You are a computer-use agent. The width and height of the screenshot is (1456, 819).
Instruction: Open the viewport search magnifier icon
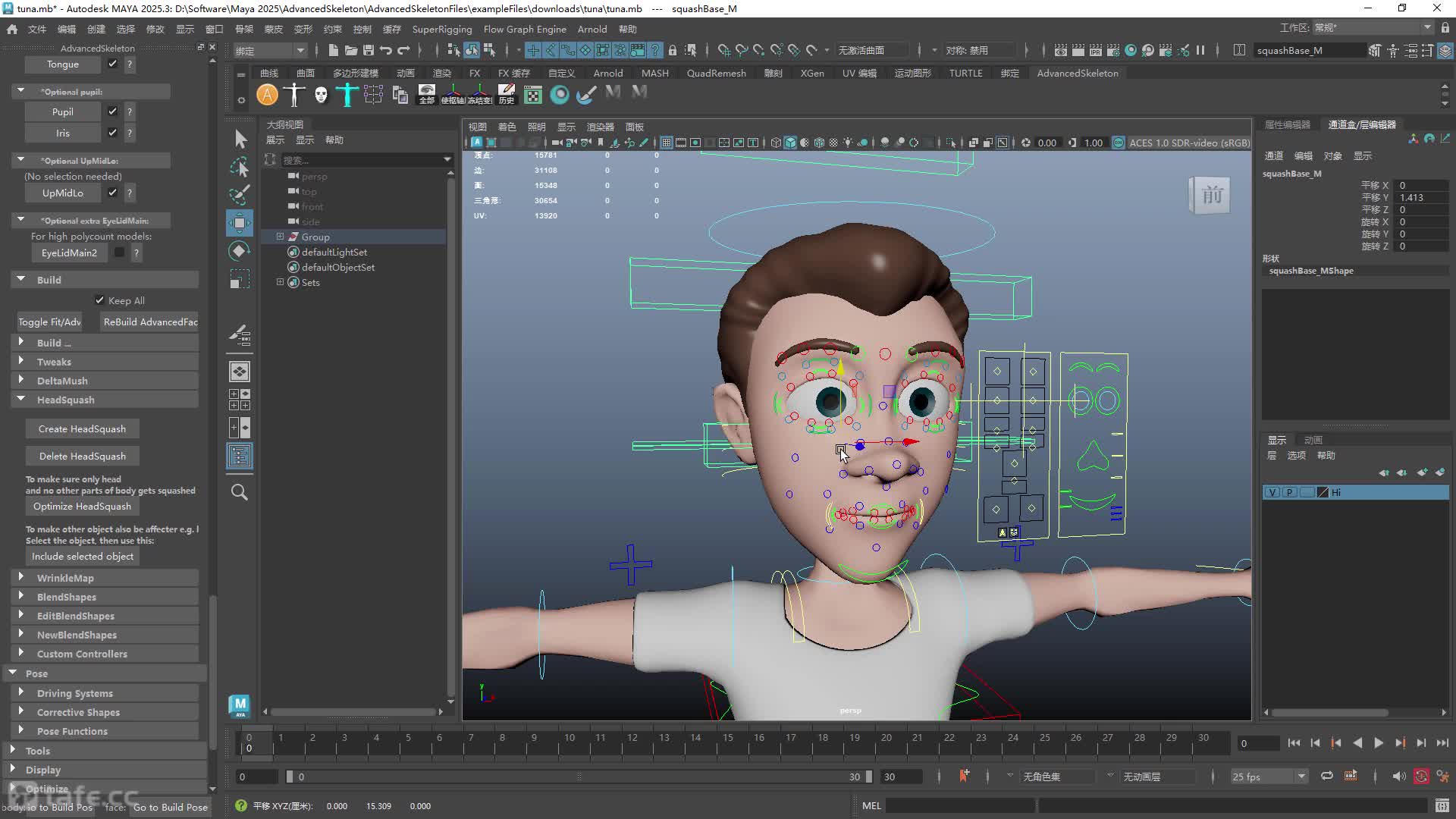tap(240, 492)
